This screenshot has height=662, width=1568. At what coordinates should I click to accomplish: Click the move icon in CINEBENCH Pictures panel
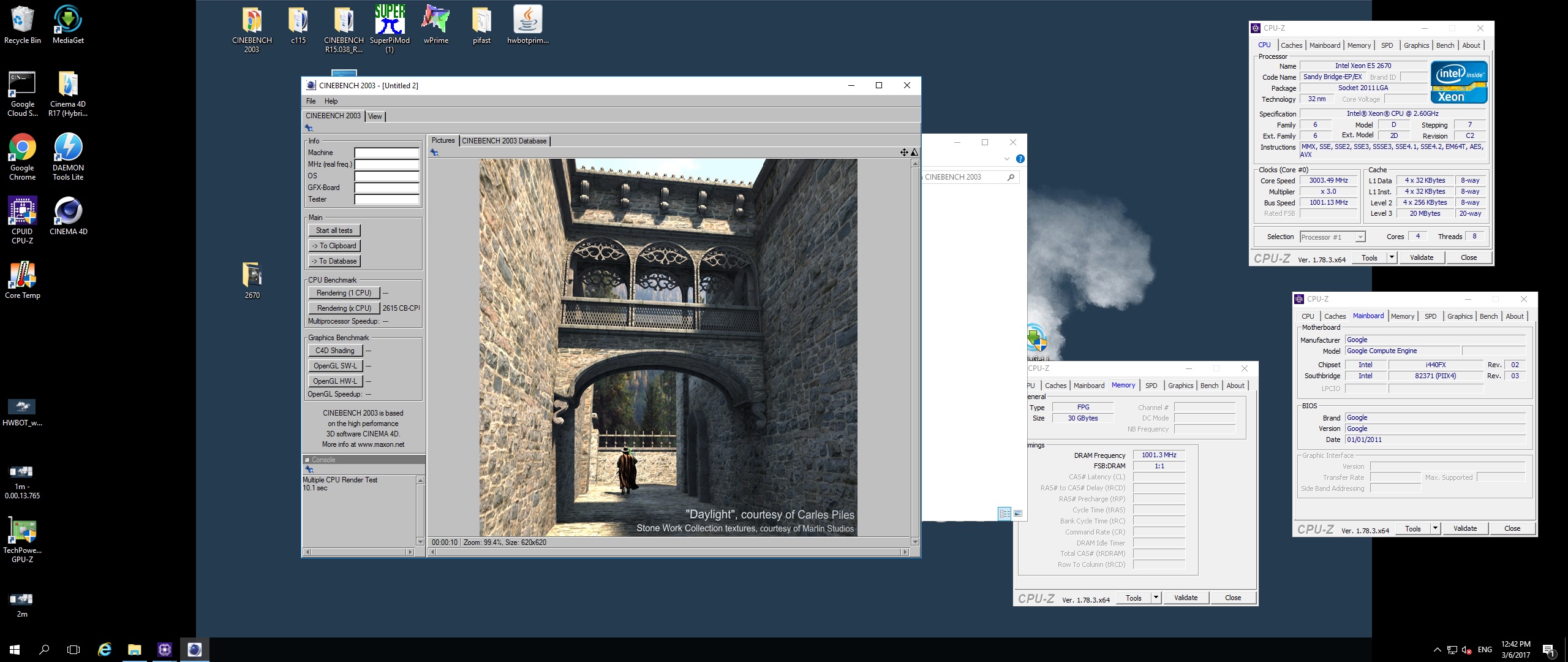tap(904, 152)
